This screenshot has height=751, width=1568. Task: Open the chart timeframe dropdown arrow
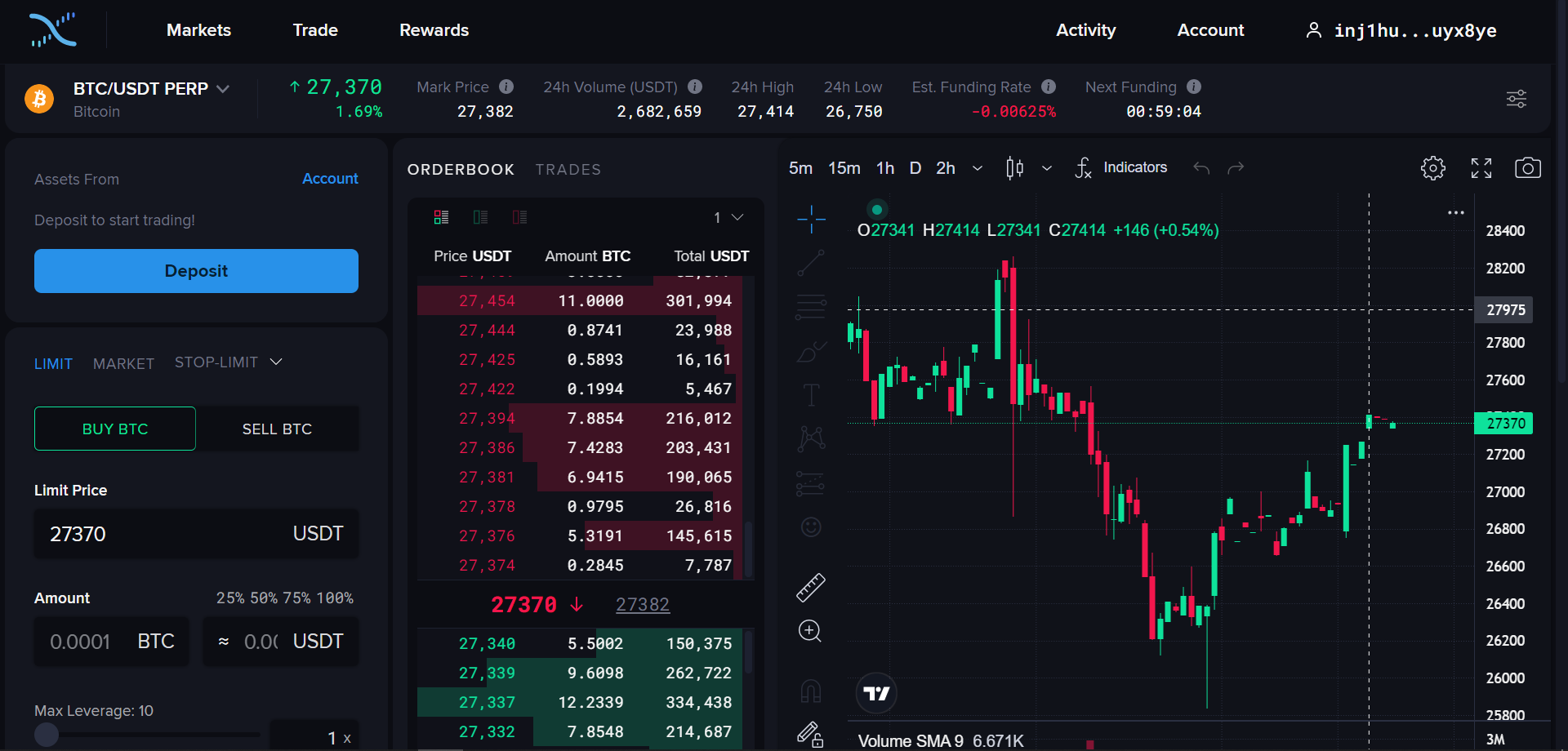pos(978,168)
